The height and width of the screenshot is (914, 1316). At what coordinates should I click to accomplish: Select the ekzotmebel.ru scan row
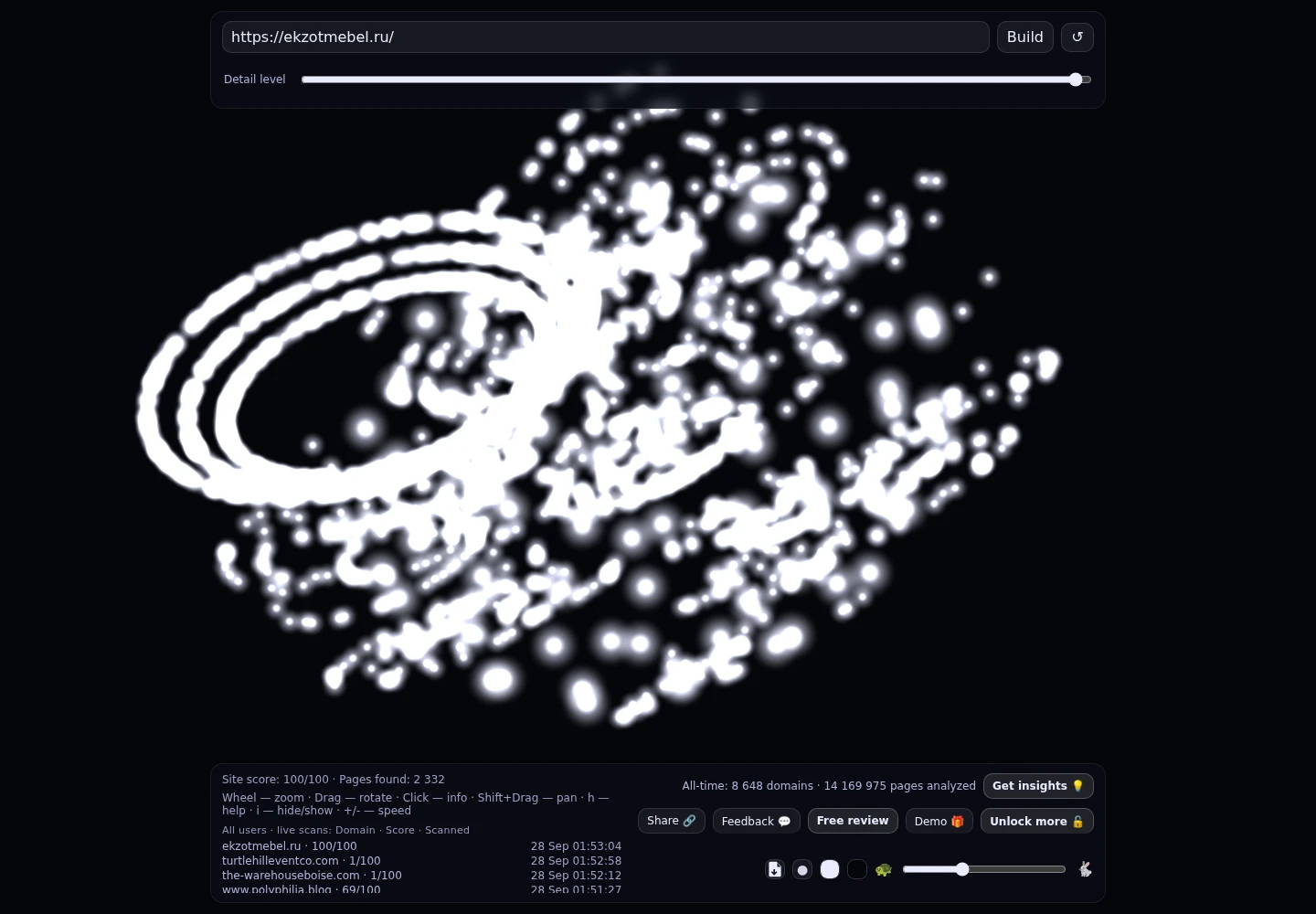coord(421,846)
